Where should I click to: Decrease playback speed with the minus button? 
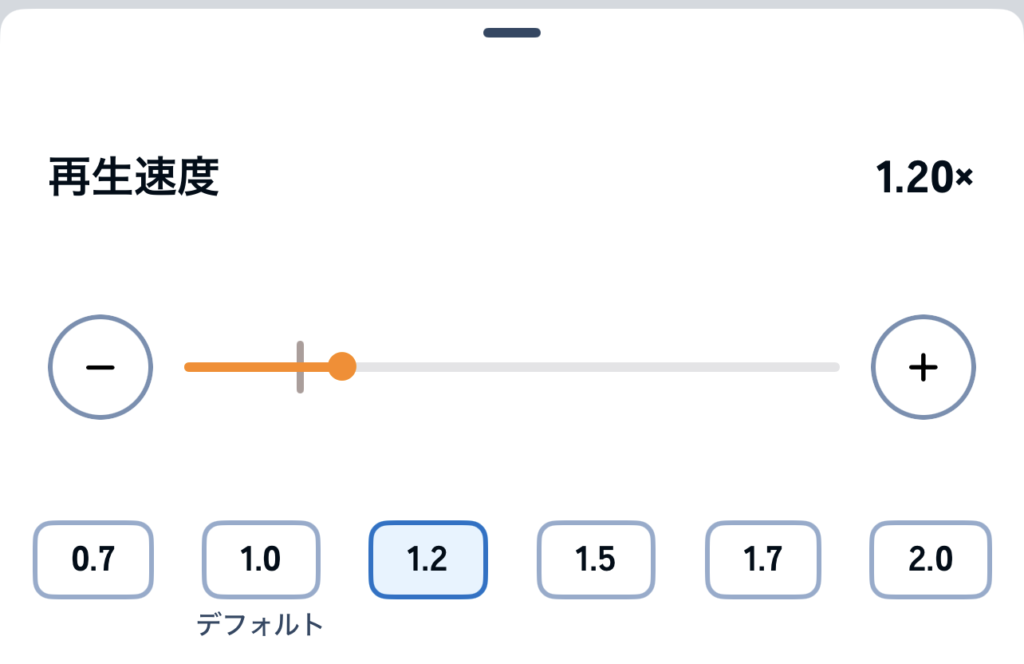[x=100, y=366]
